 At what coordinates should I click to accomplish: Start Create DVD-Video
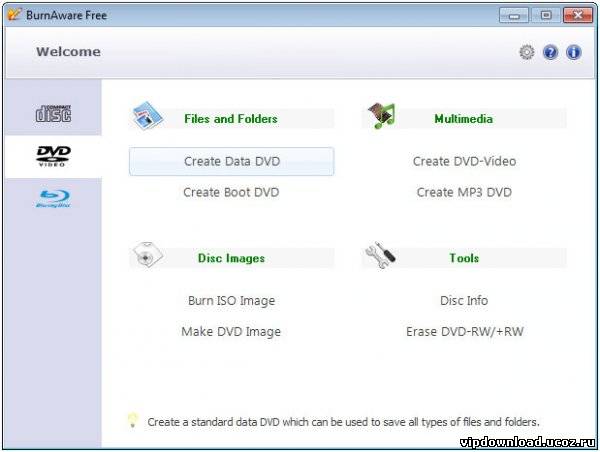464,162
